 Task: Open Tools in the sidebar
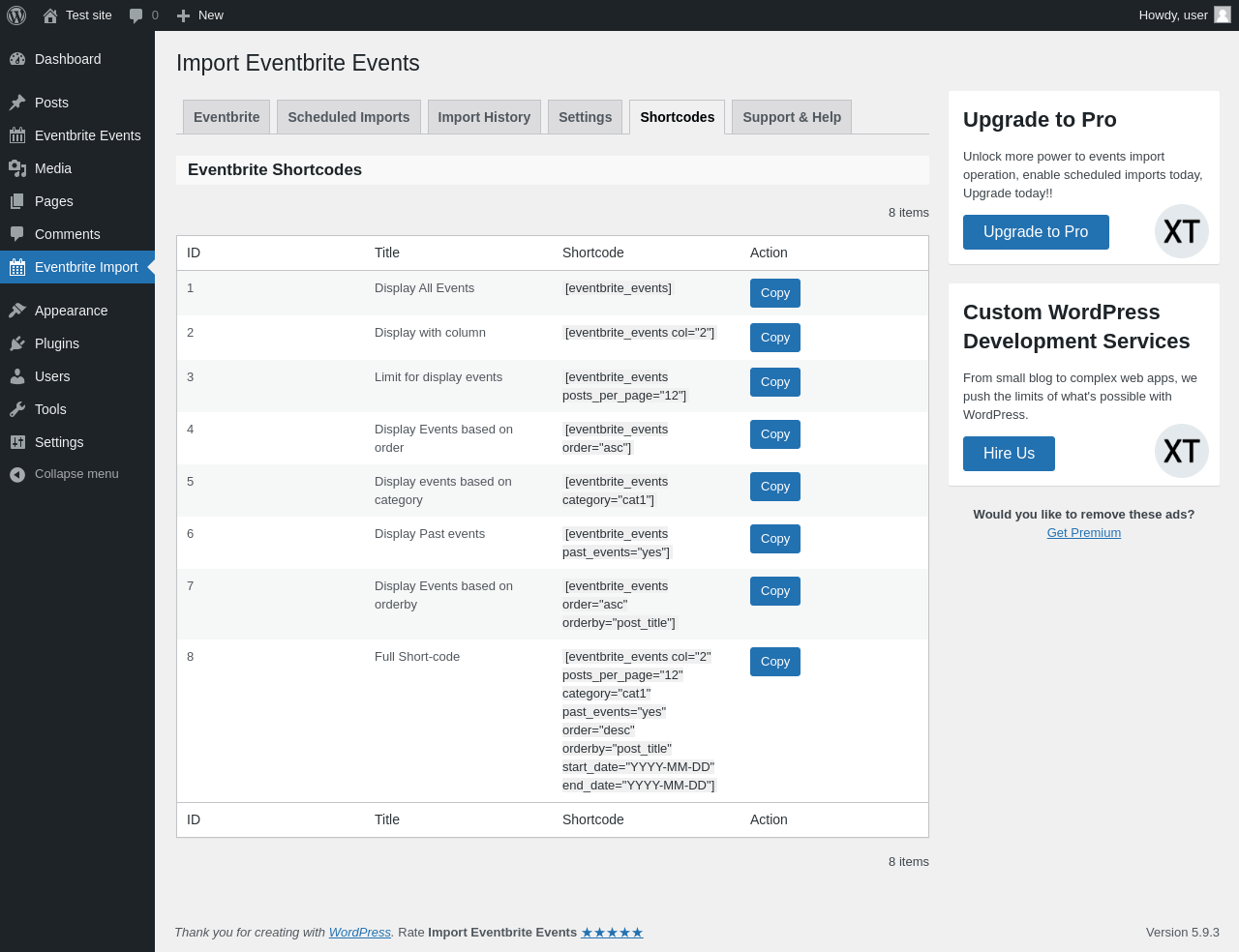pos(77,409)
